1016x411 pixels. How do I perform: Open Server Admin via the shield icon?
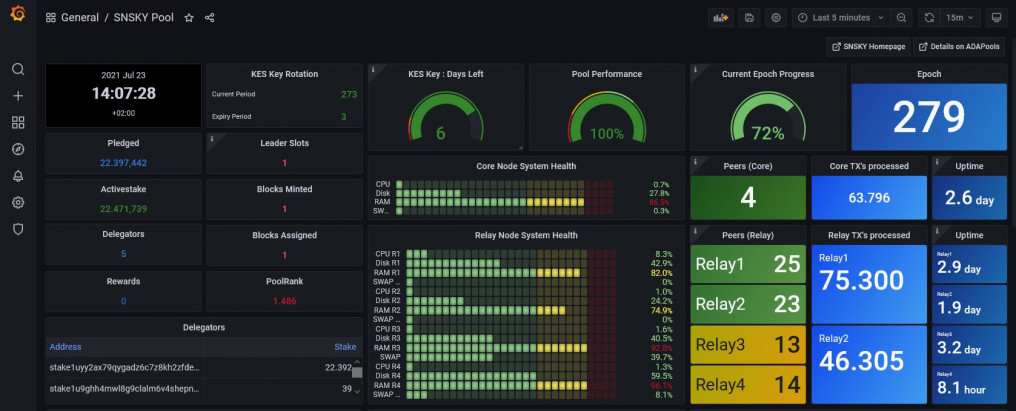(18, 229)
